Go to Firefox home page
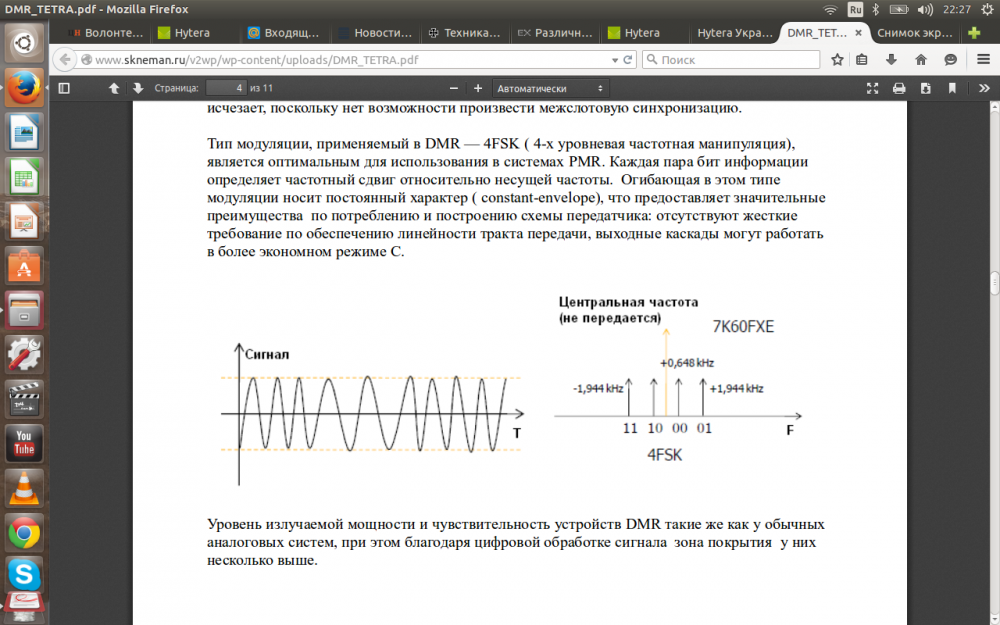 tap(920, 60)
